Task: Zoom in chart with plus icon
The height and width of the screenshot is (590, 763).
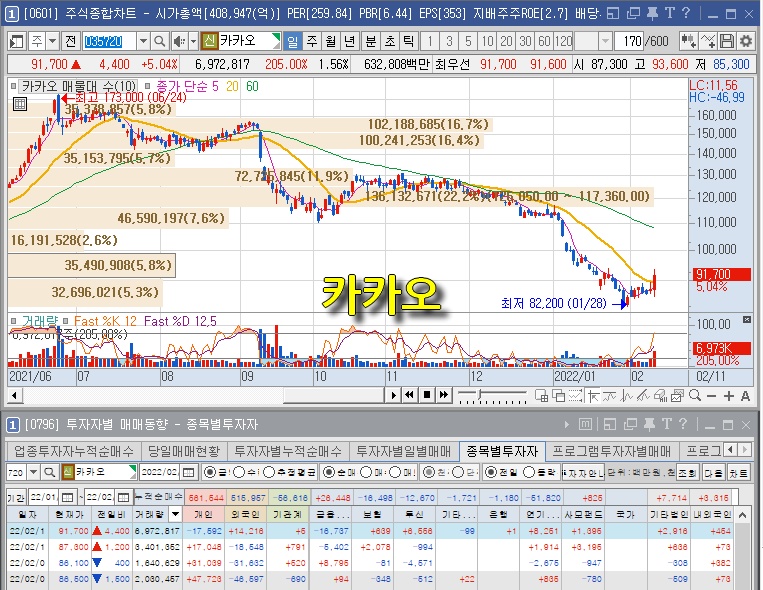Action: 728,396
